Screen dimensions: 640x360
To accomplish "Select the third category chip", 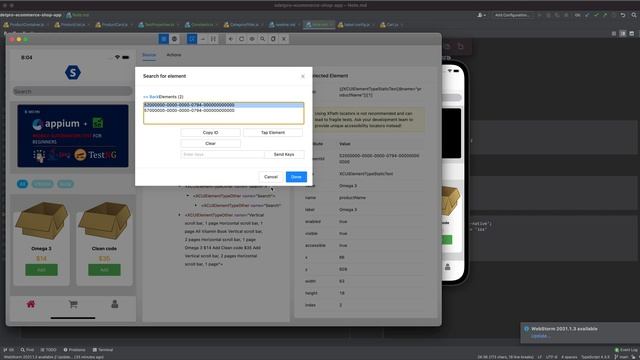I will (65, 184).
